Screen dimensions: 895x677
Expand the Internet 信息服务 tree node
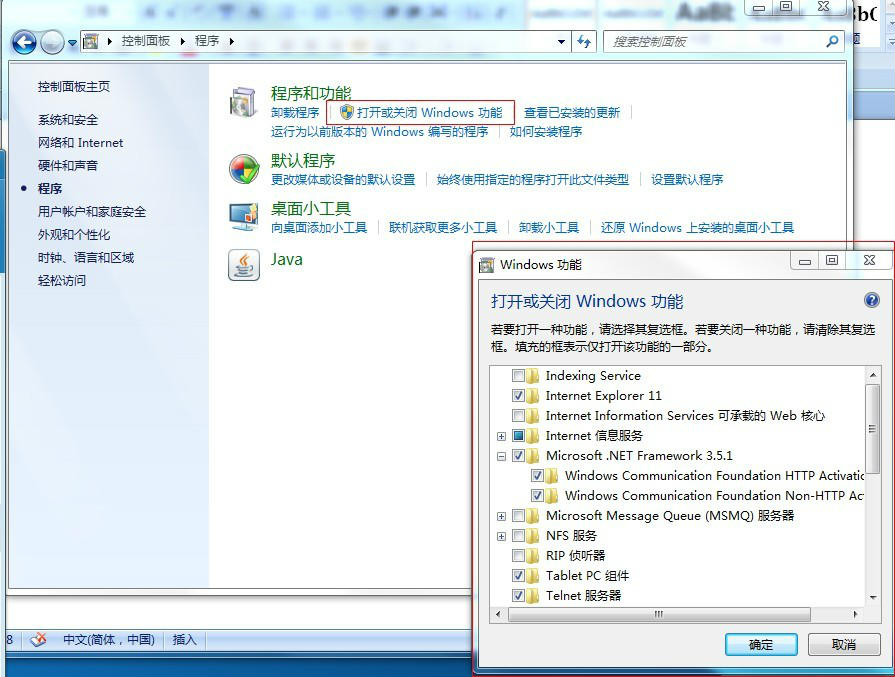pos(501,436)
